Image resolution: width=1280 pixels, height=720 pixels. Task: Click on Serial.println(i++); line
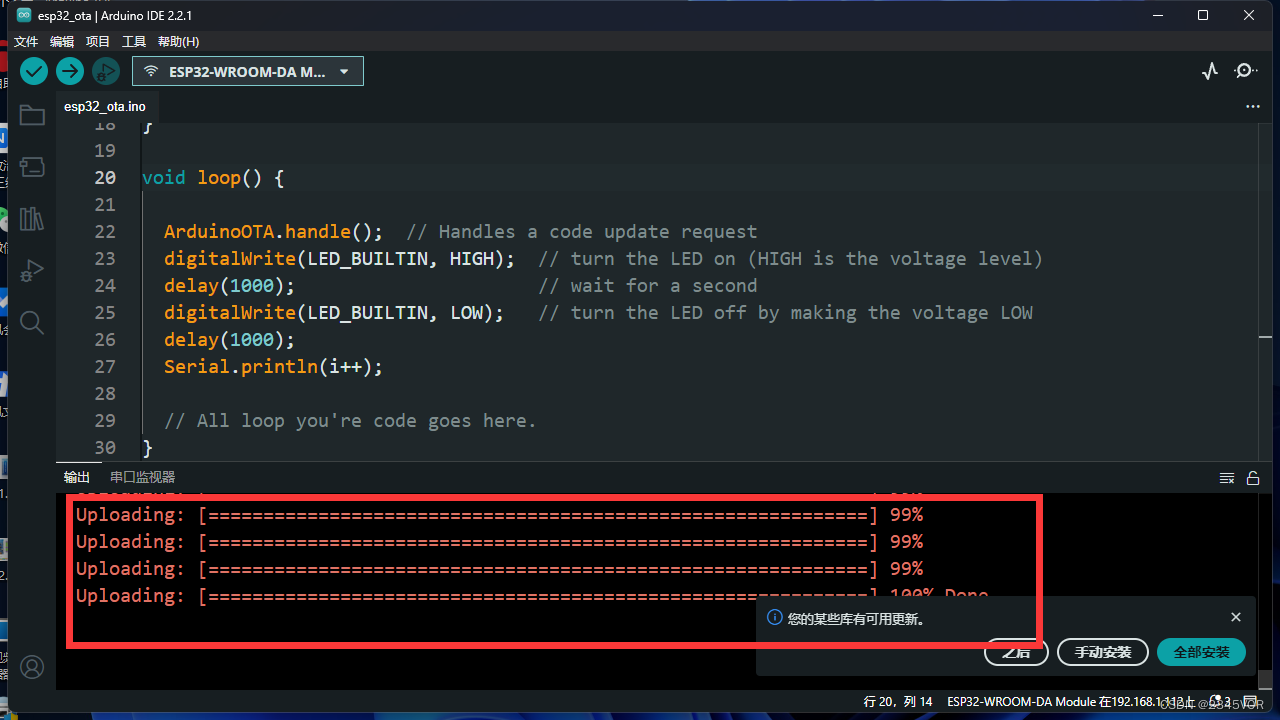(x=273, y=367)
